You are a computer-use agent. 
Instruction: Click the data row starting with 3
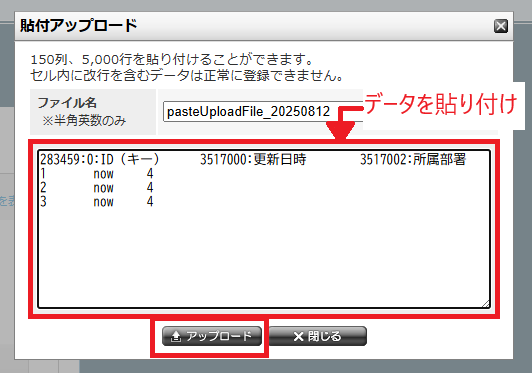97,202
